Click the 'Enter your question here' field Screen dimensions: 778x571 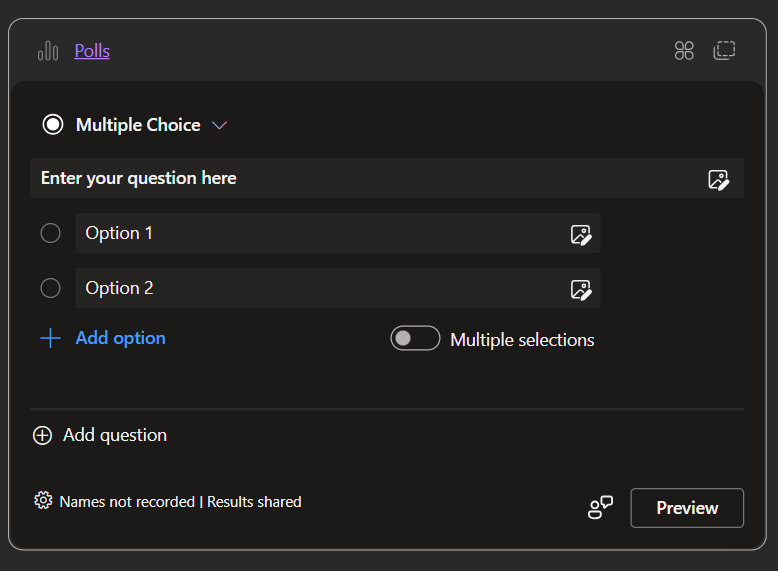click(360, 178)
